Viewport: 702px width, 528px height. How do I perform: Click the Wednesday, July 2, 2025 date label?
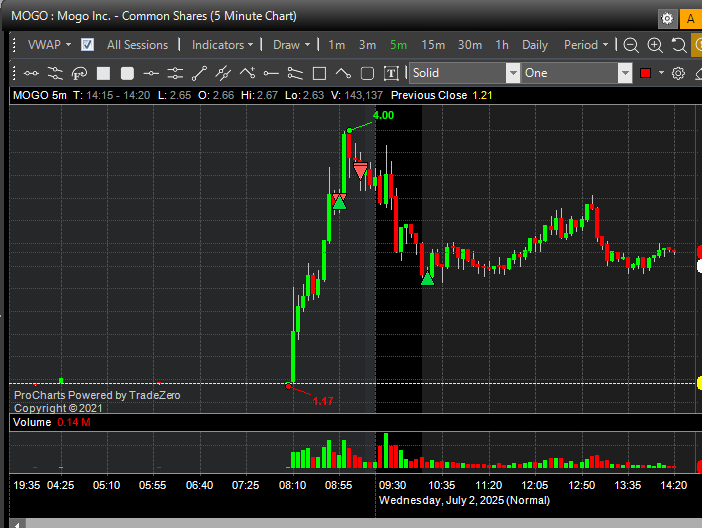point(464,500)
